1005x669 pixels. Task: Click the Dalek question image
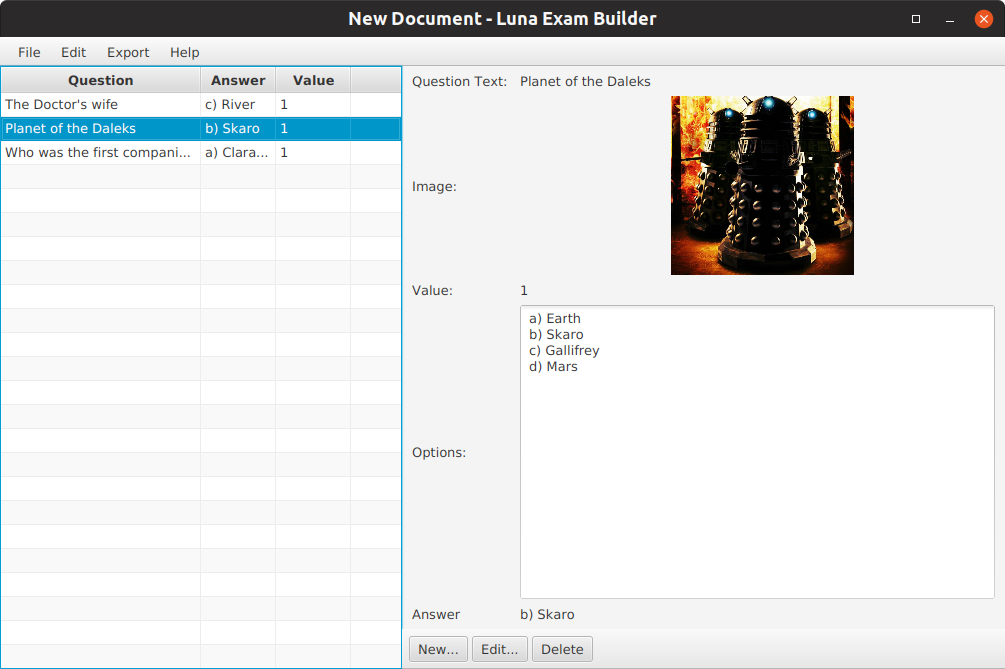tap(762, 185)
